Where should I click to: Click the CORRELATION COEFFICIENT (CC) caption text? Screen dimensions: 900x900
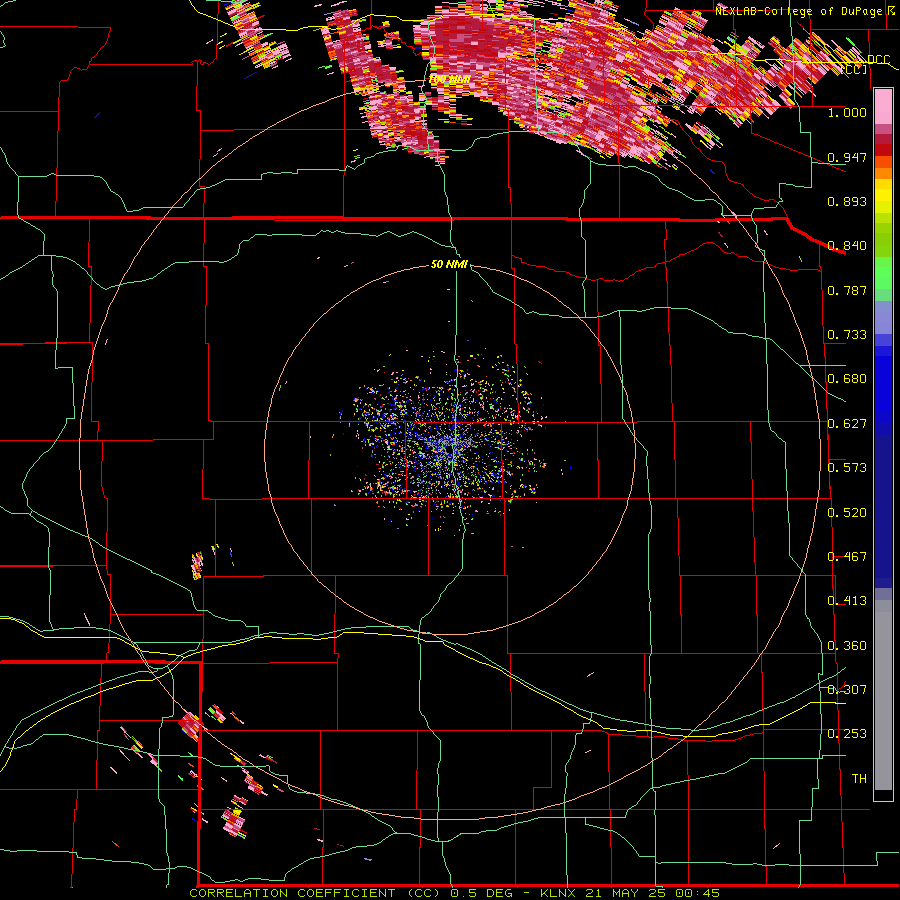(316, 893)
